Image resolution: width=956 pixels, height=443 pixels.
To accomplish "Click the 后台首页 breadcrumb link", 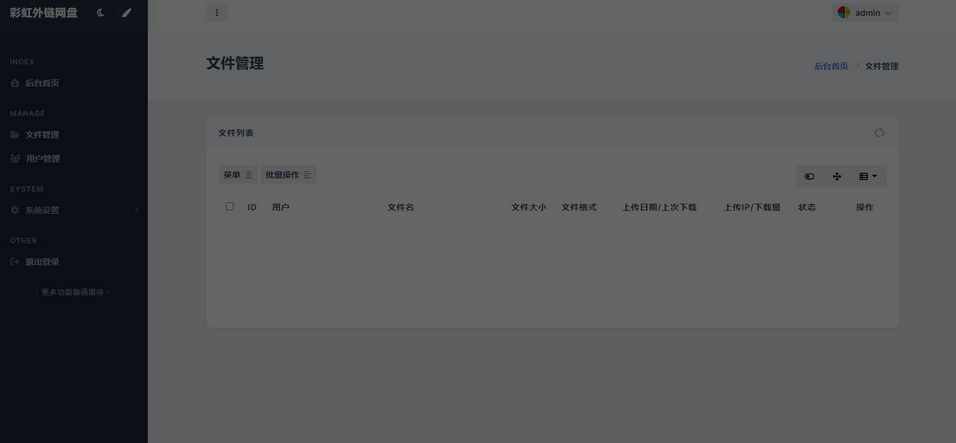I will [831, 66].
